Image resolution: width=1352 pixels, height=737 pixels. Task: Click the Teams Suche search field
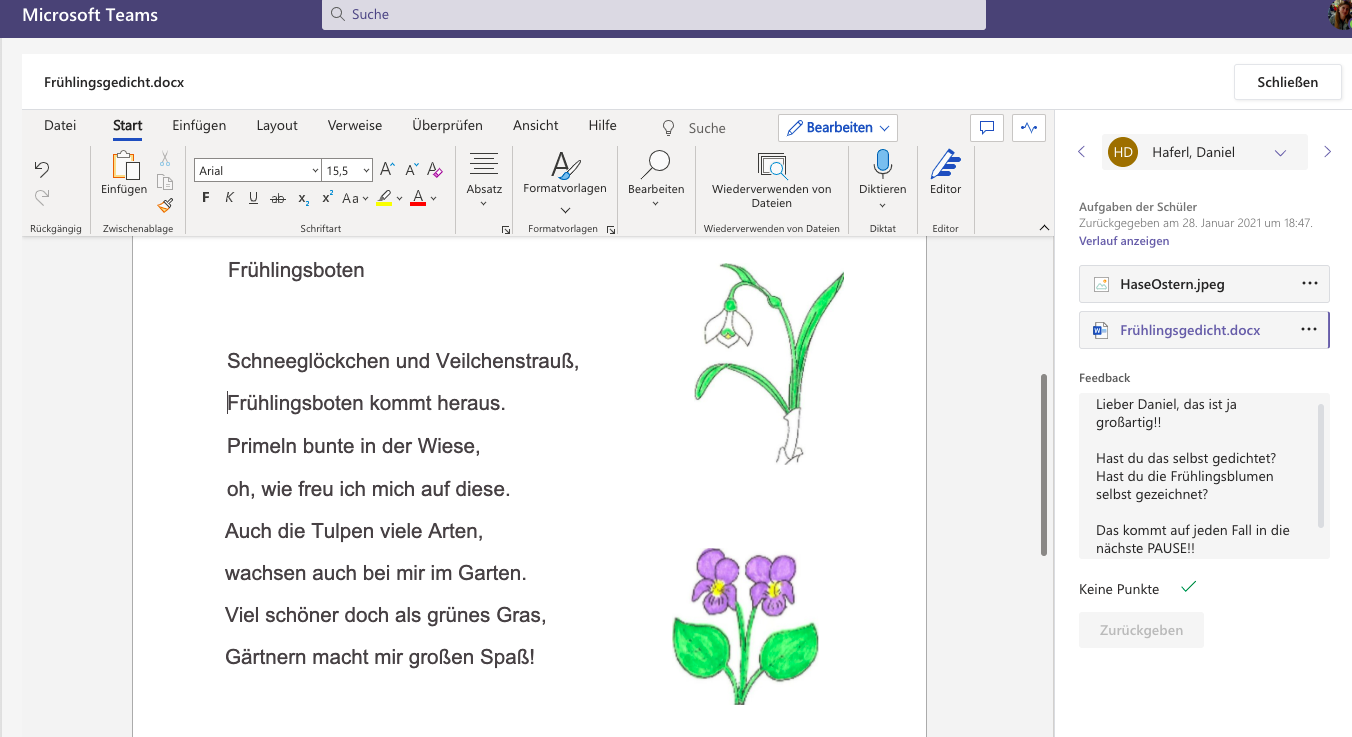click(x=653, y=15)
